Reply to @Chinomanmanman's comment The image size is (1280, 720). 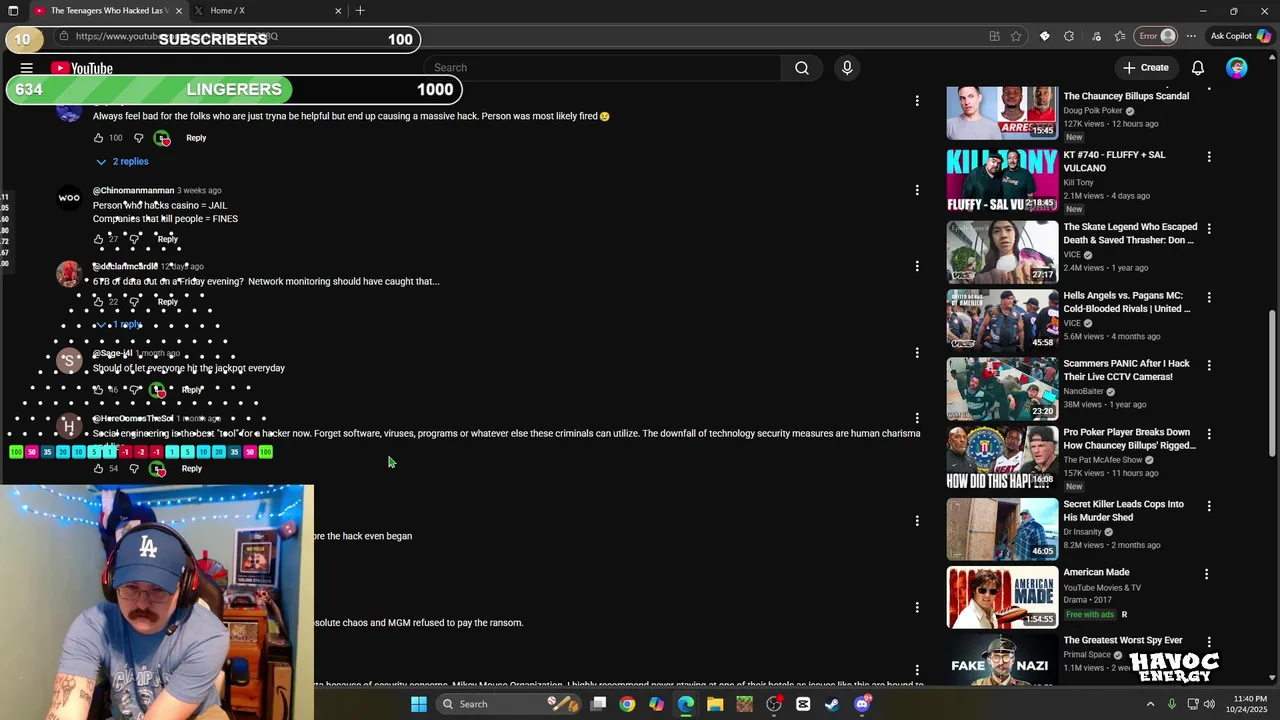pyautogui.click(x=167, y=239)
